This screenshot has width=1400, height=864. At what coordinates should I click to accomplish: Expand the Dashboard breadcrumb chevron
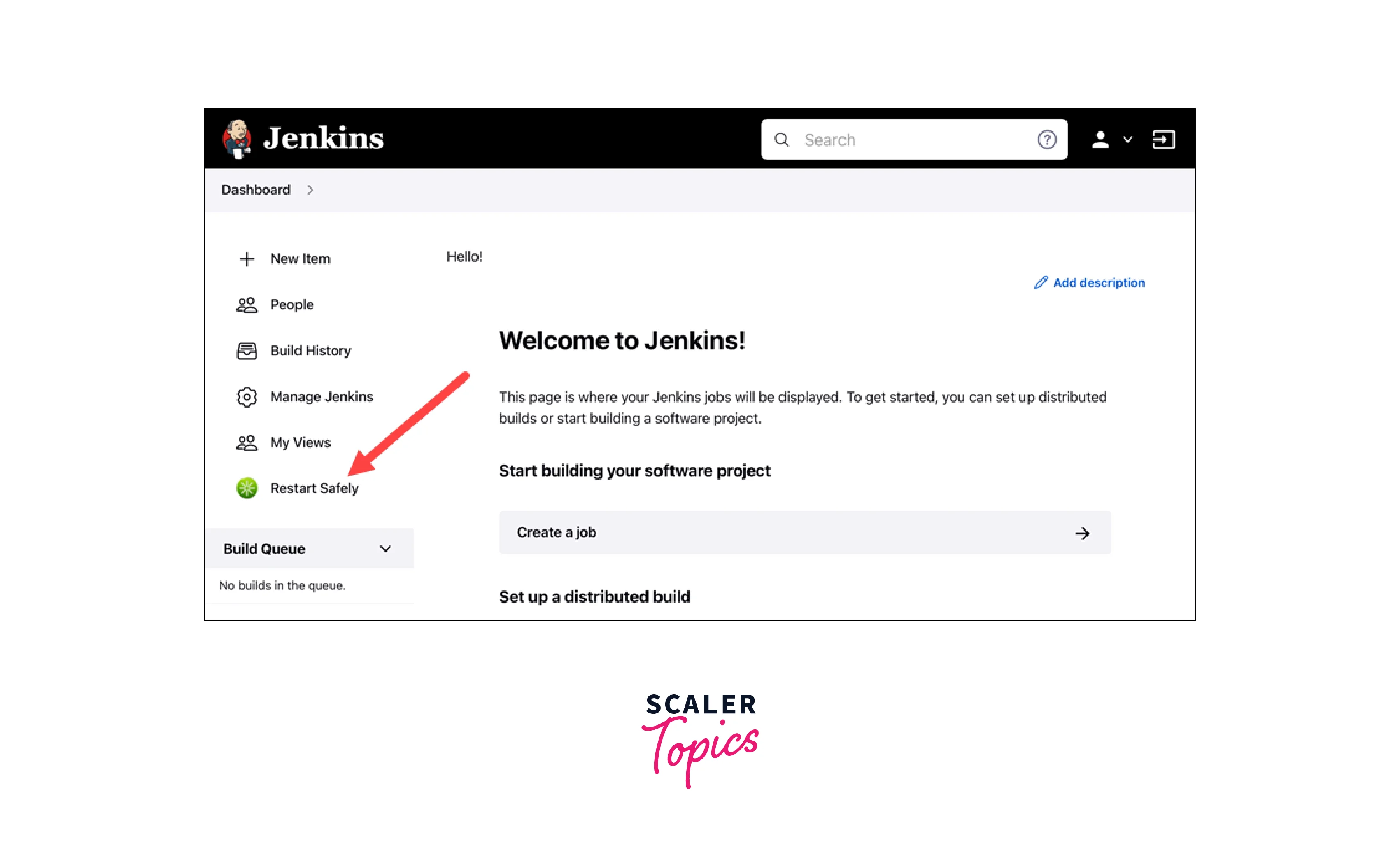[310, 190]
